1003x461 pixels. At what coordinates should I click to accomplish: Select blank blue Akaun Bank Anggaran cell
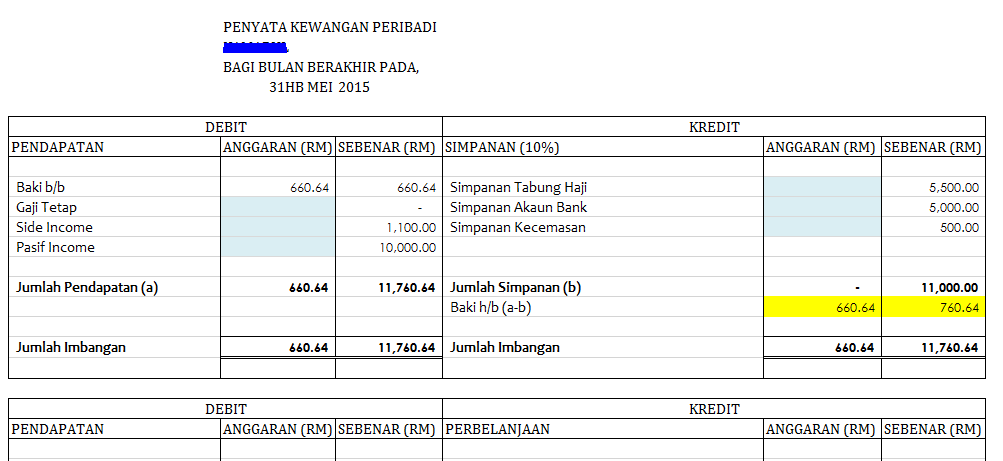point(822,207)
